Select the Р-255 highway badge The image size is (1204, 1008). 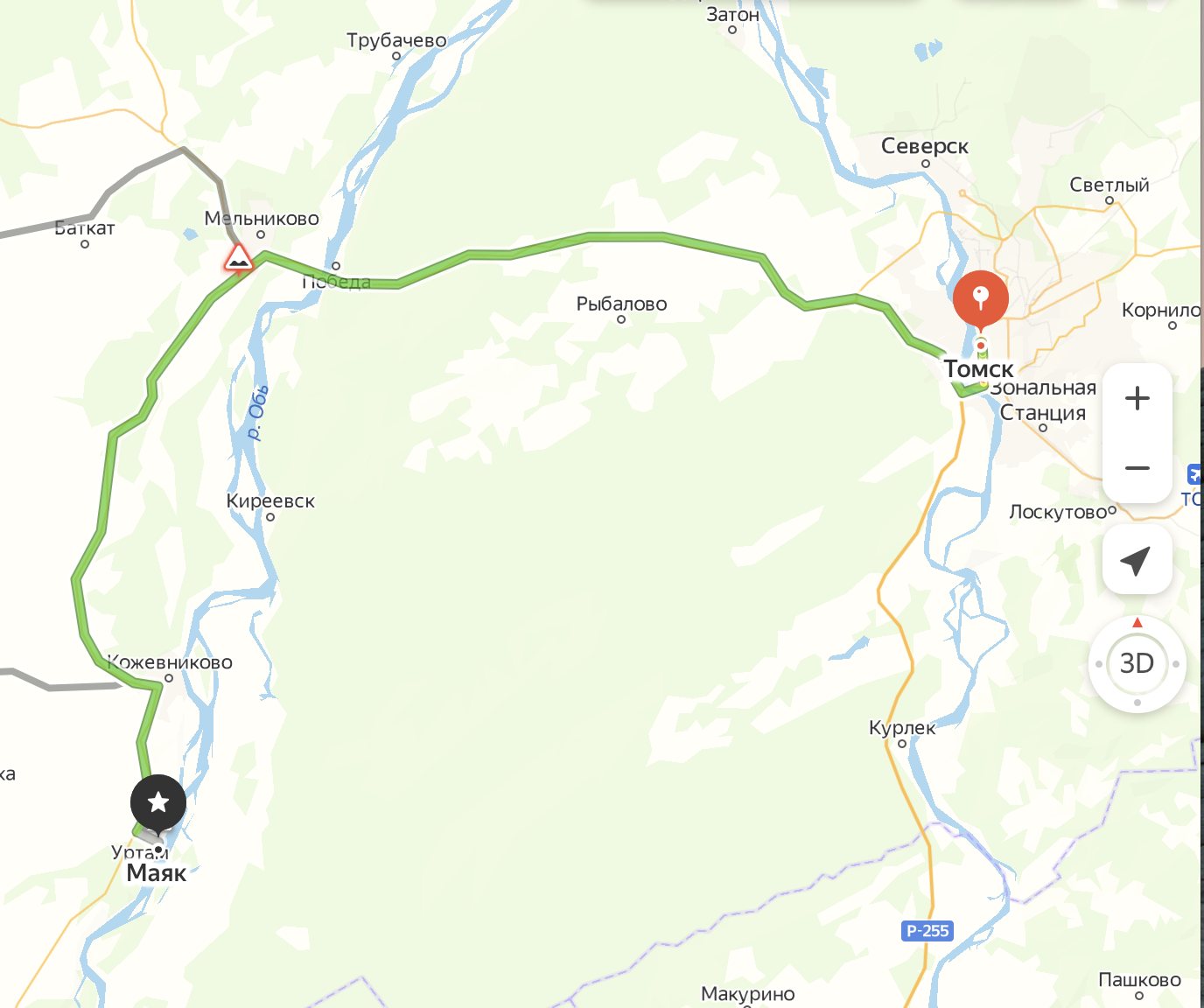[x=927, y=931]
